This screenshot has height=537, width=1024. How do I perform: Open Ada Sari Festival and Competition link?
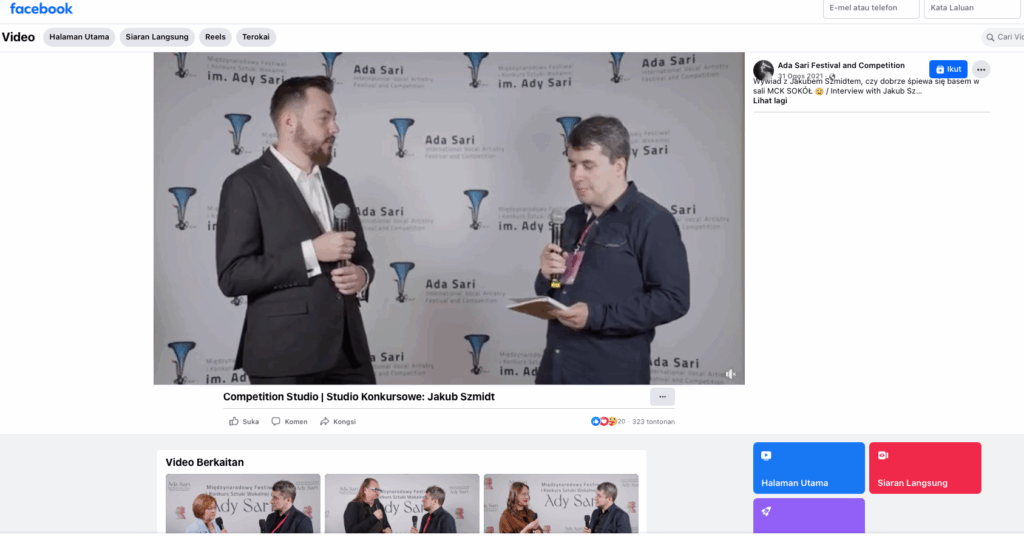pyautogui.click(x=841, y=65)
